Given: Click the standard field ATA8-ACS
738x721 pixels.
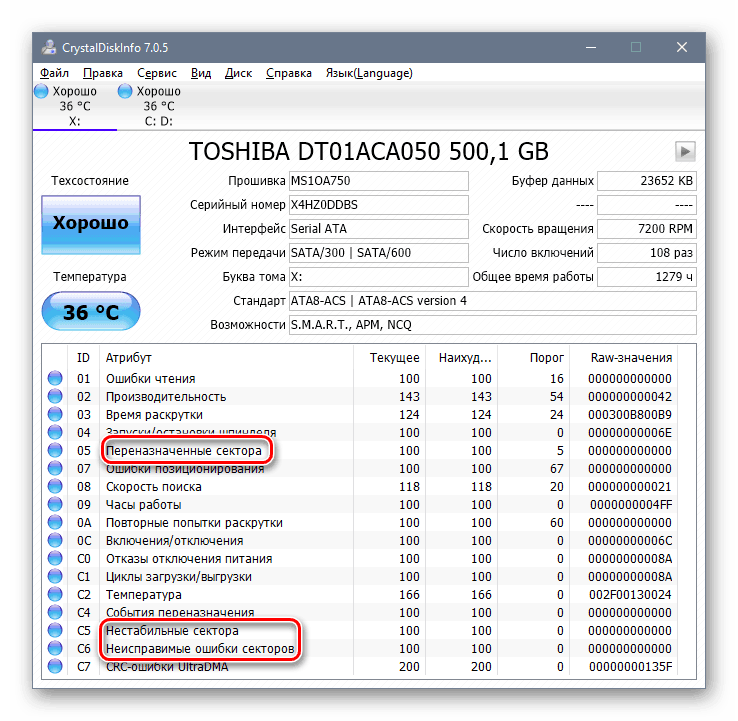Looking at the screenshot, I should (493, 301).
